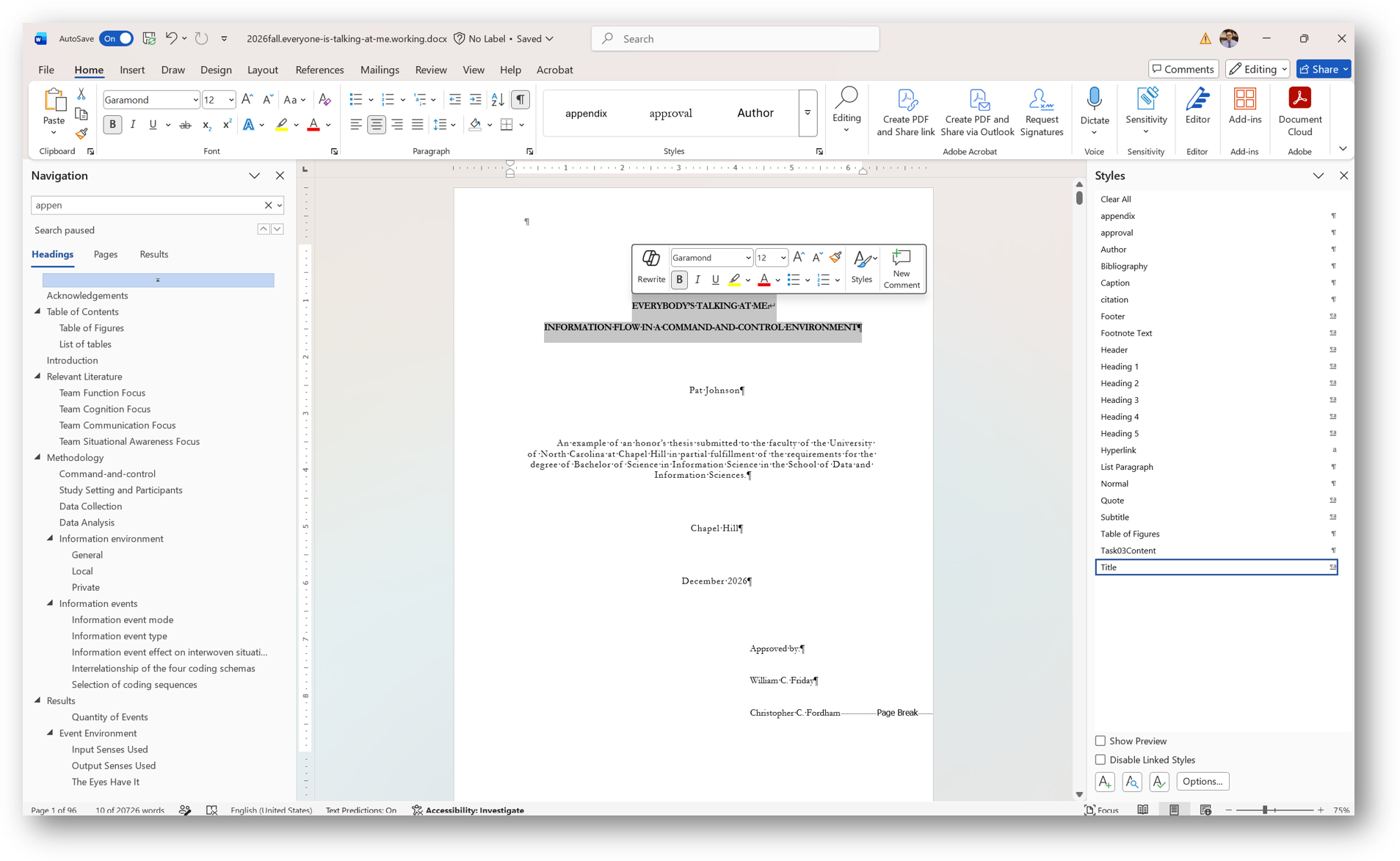
Task: Collapse the Methodology heading
Action: [37, 457]
